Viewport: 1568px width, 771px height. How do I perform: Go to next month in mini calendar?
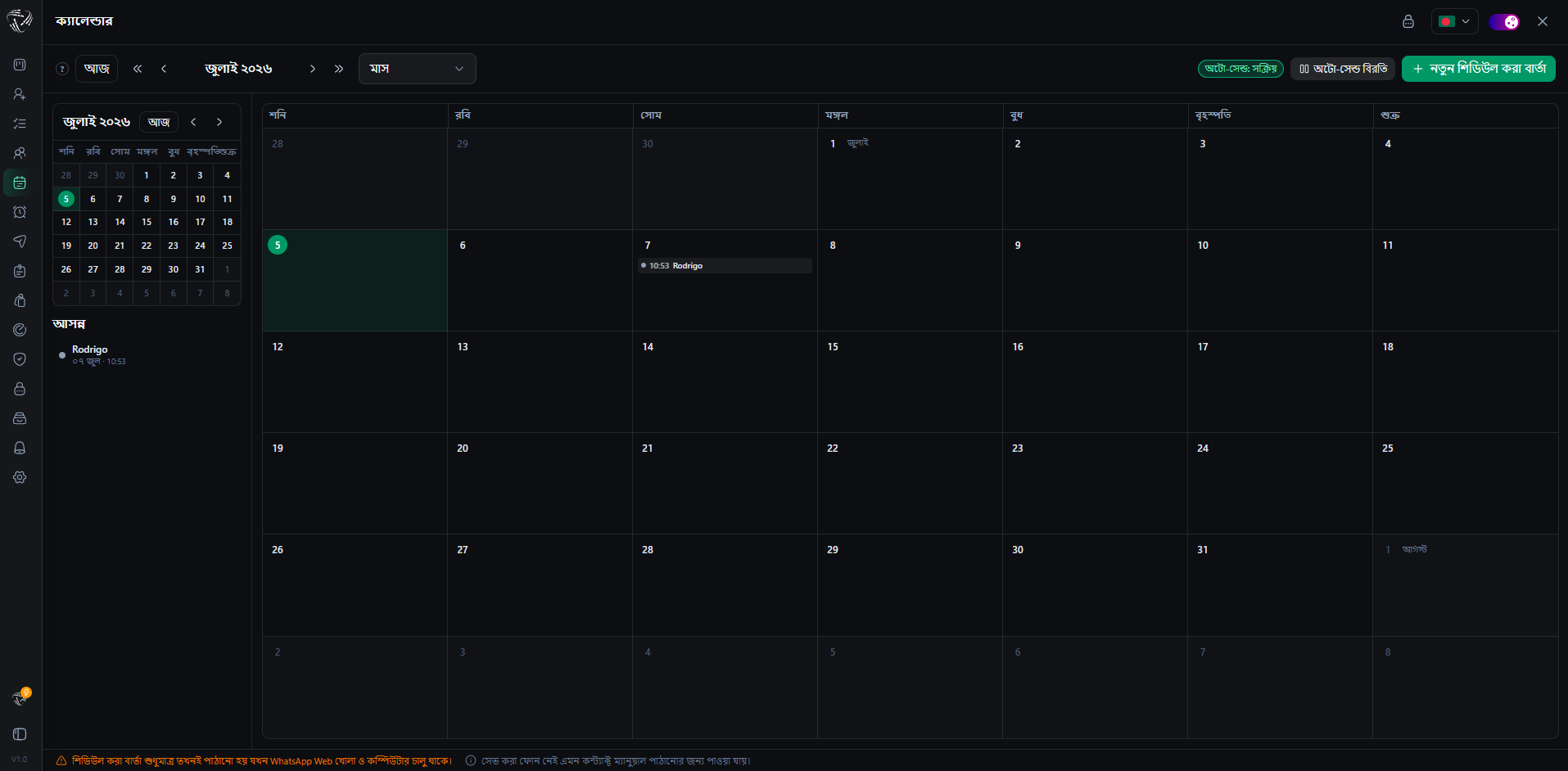pyautogui.click(x=219, y=122)
